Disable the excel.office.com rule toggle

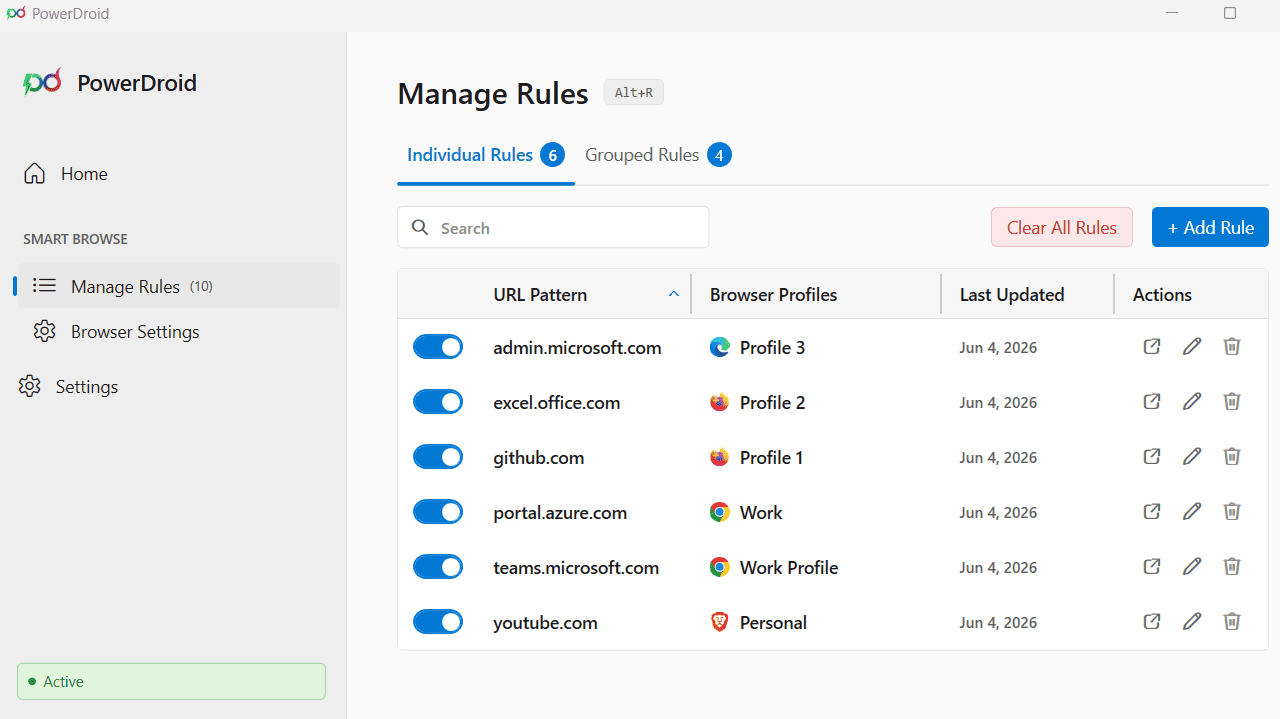coord(438,402)
